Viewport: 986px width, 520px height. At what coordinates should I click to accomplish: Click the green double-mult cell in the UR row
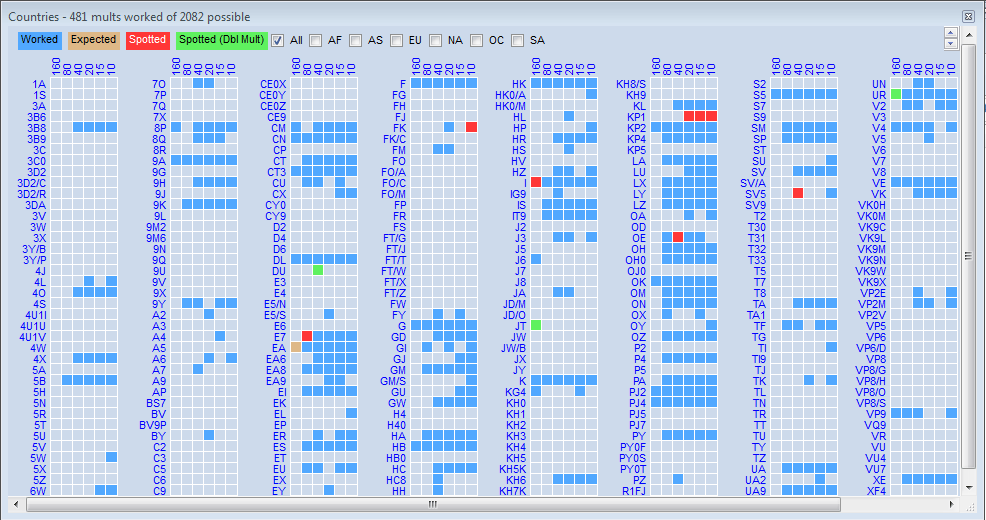(x=896, y=94)
